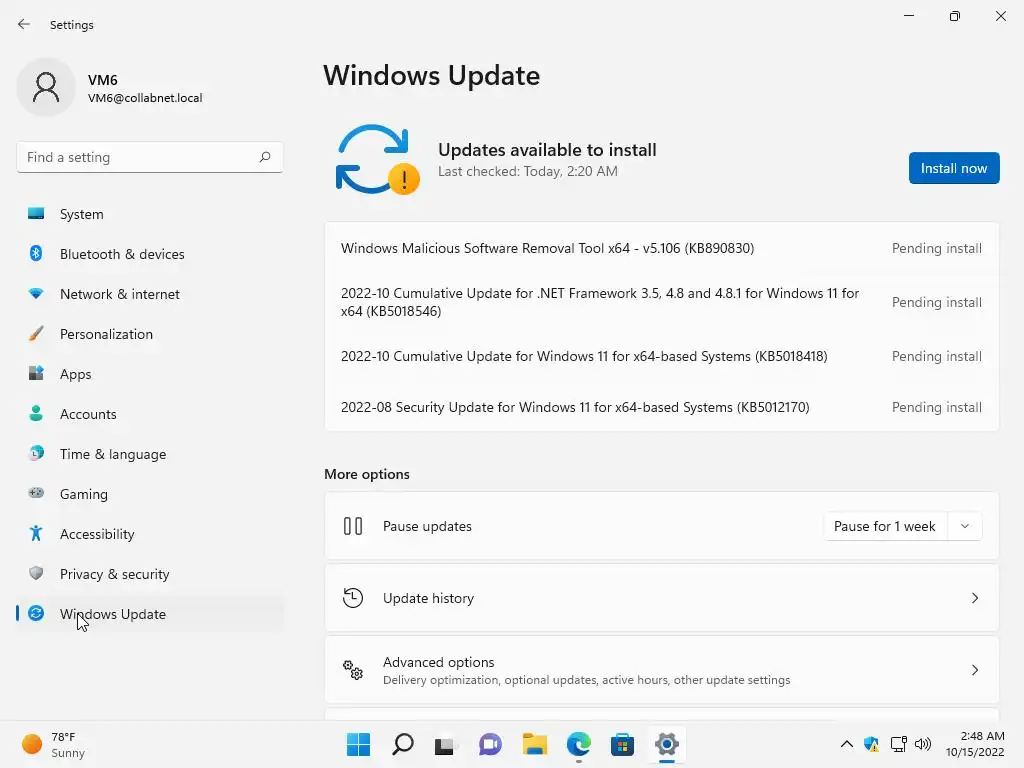This screenshot has width=1024, height=768.
Task: Open Accessibility settings
Action: tap(150, 534)
